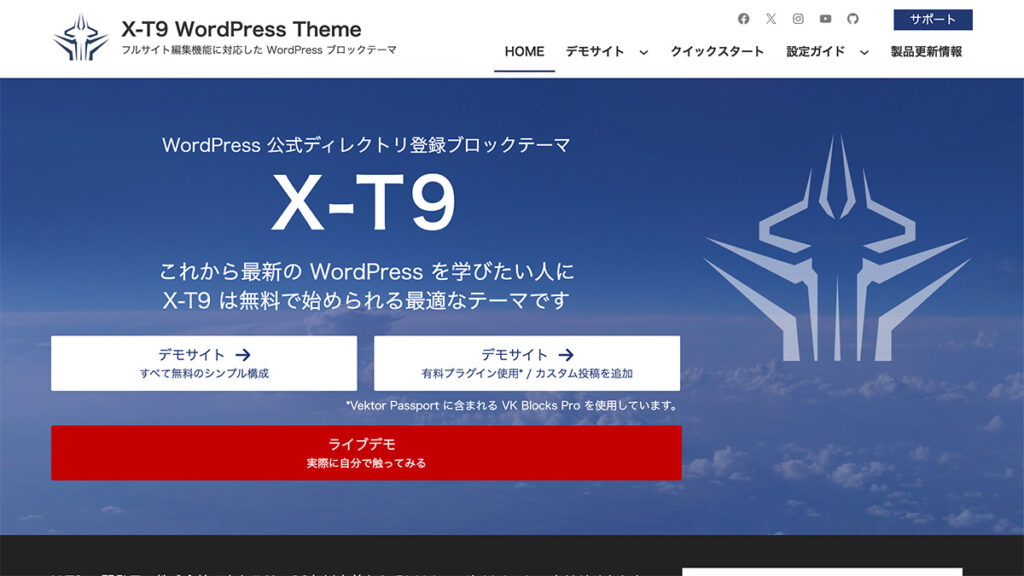
Task: Click the サポート button
Action: click(933, 20)
